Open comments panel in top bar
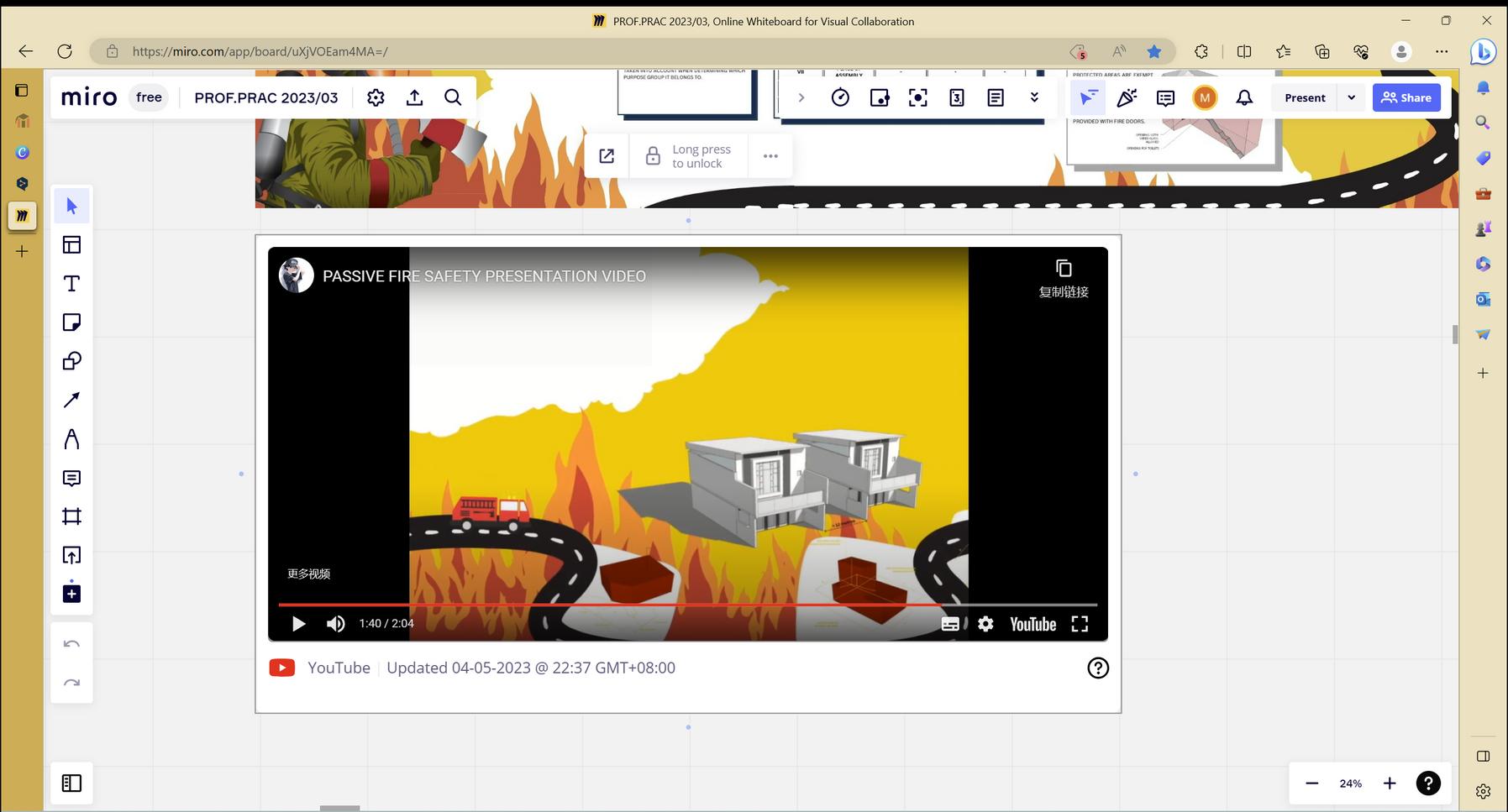Screen dimensions: 1508x812 (x=1165, y=97)
